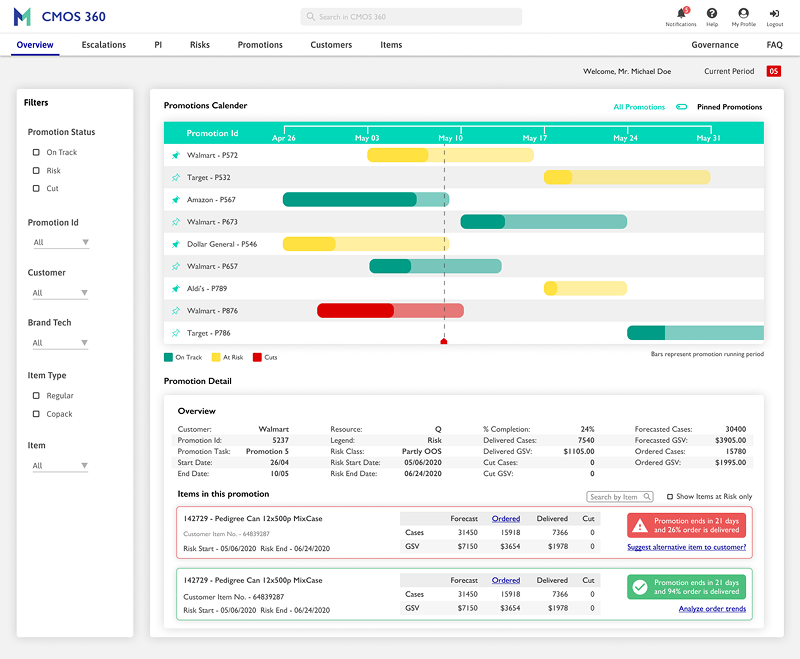This screenshot has width=800, height=659.
Task: Pin the Target - P532 promotion
Action: tap(176, 178)
